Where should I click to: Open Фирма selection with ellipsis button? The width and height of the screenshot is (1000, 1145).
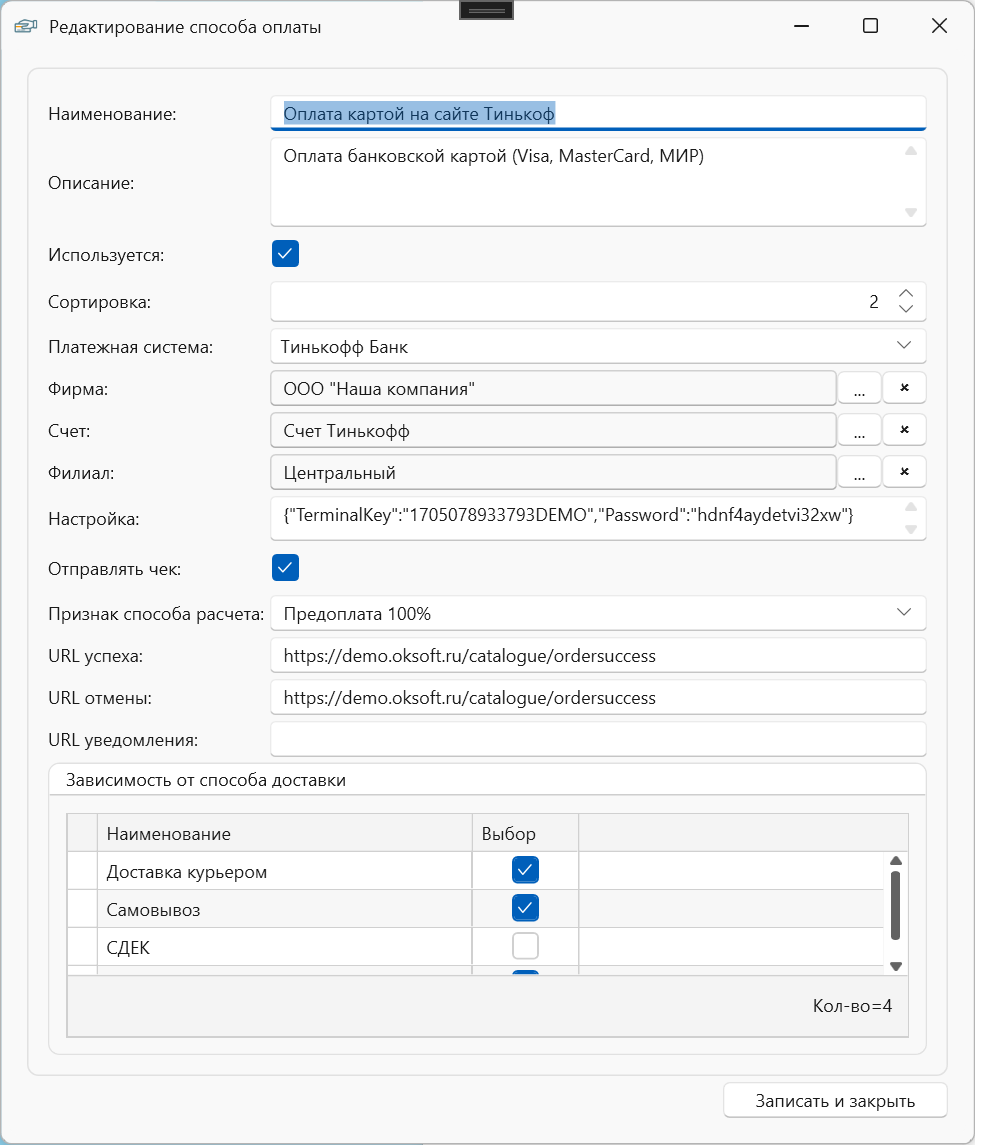859,388
